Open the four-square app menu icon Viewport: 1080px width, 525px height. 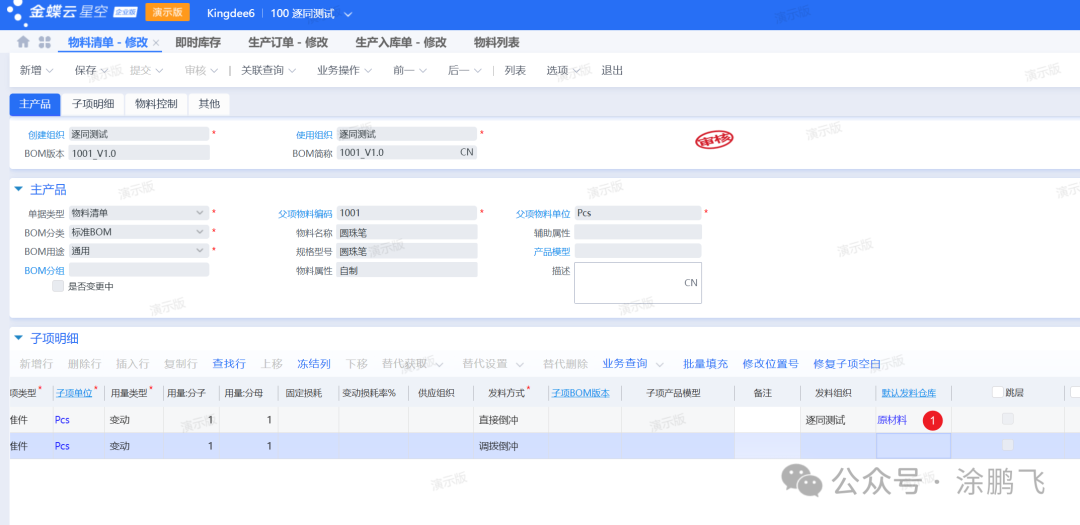[x=45, y=43]
